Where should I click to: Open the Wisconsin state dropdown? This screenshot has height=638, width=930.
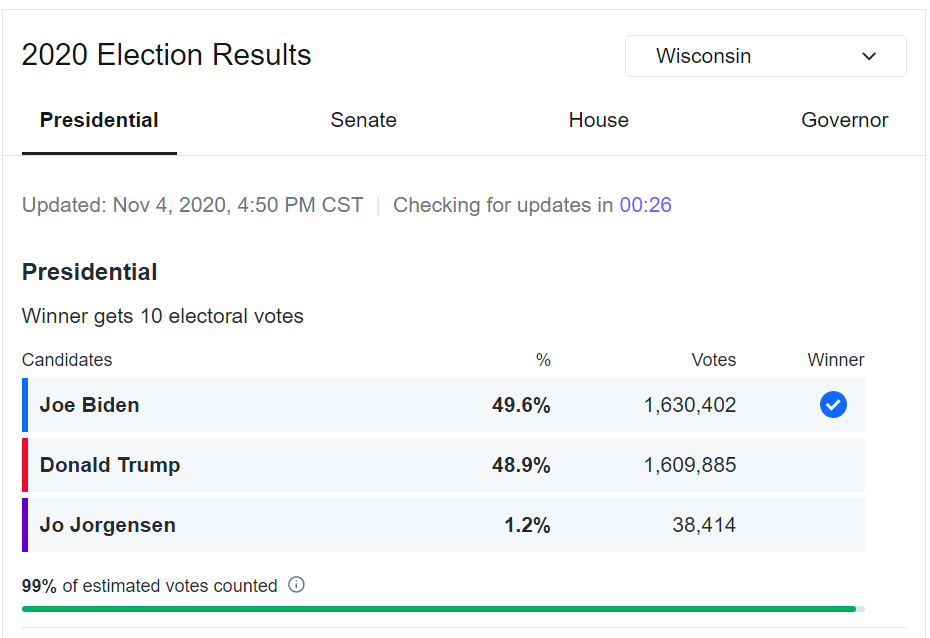[765, 56]
